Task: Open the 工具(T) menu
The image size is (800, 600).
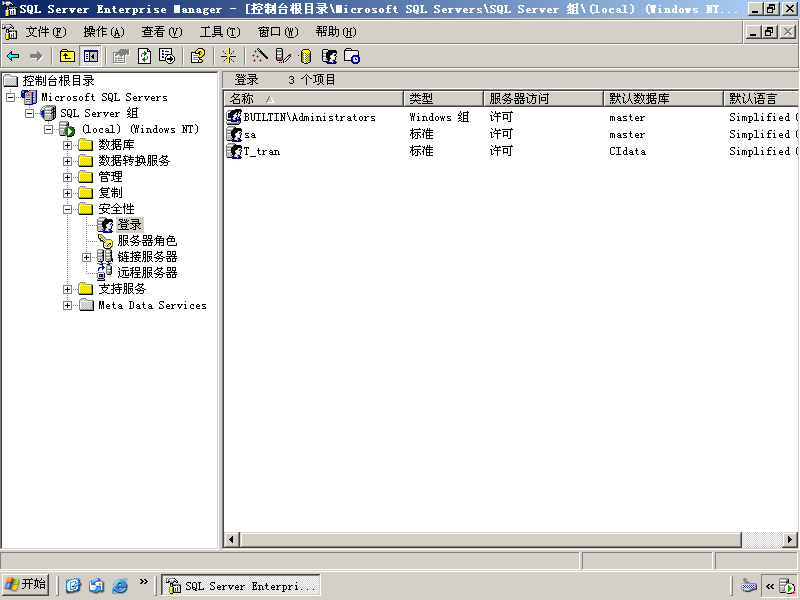Action: tap(220, 32)
